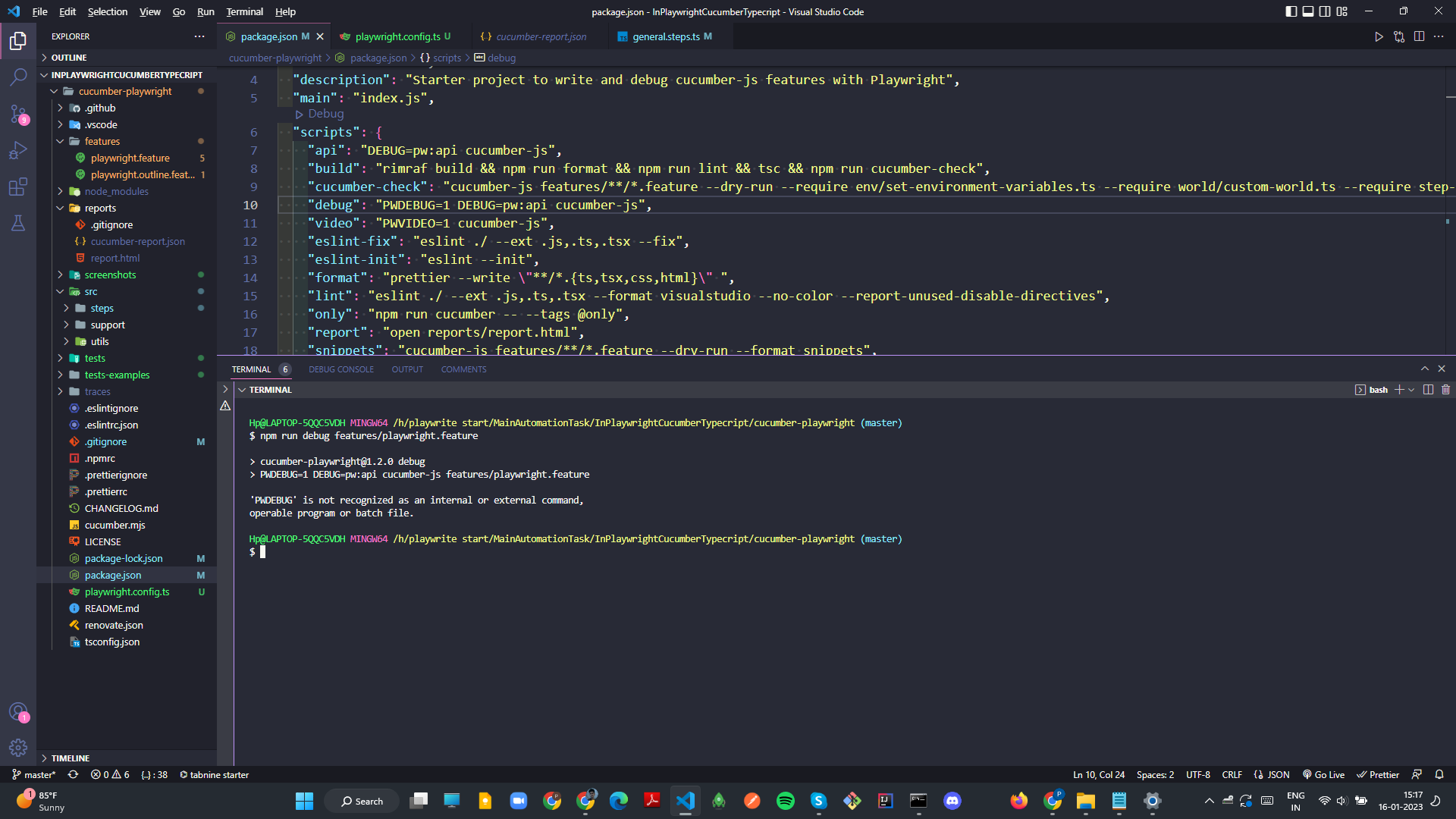The width and height of the screenshot is (1456, 819).
Task: Open the Extensions view
Action: tap(18, 187)
